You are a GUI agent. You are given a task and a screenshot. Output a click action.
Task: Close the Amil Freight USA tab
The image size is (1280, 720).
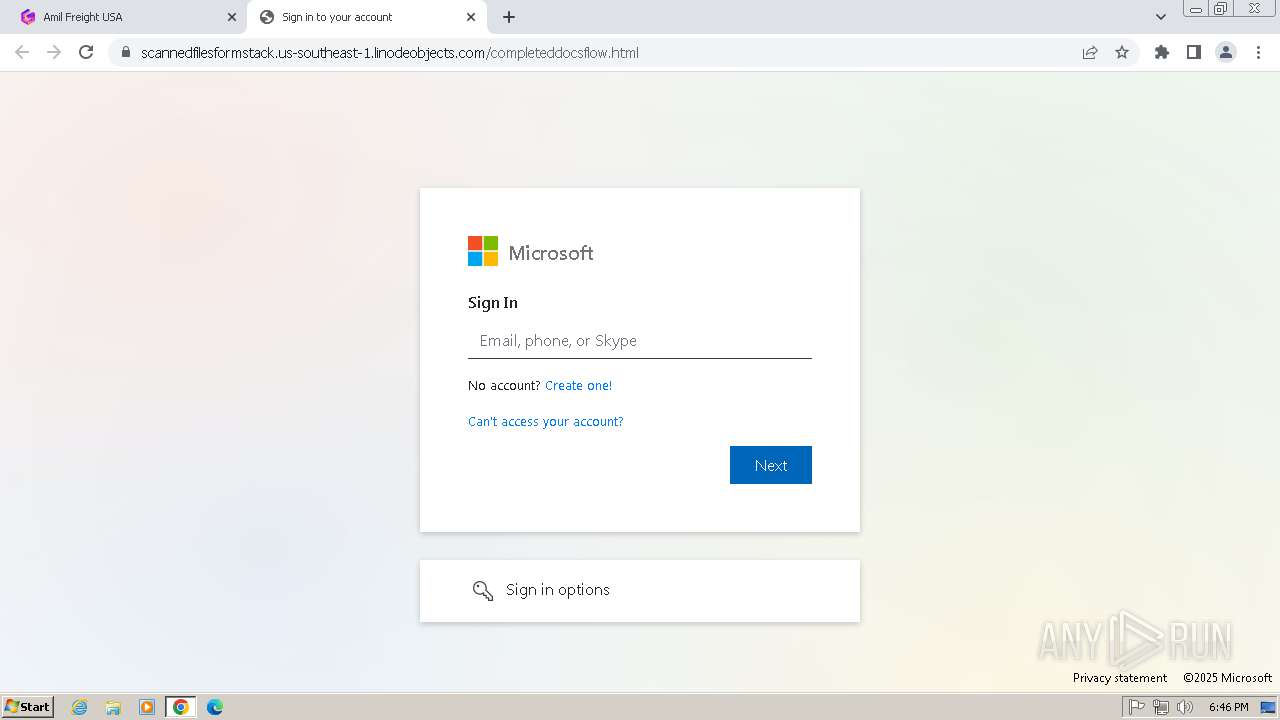[x=232, y=17]
